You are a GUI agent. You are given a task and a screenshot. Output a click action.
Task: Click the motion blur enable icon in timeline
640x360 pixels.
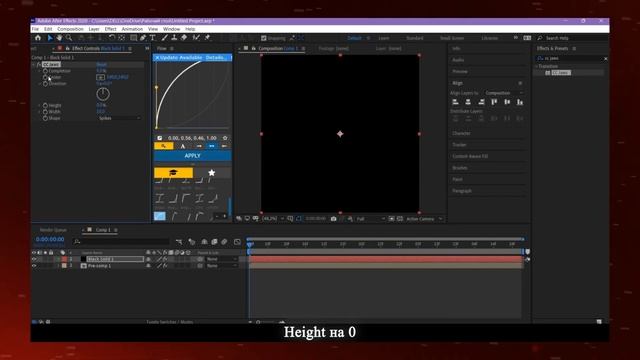224,242
